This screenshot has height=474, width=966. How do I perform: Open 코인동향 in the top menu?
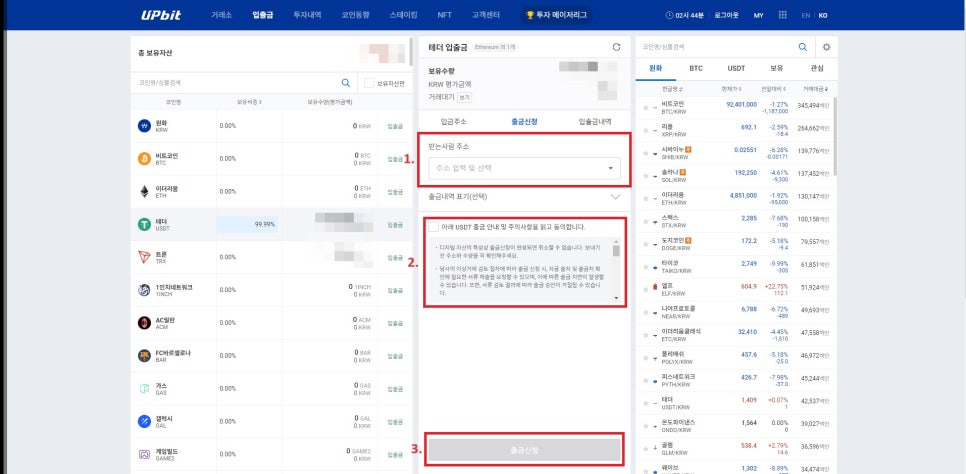coord(355,15)
